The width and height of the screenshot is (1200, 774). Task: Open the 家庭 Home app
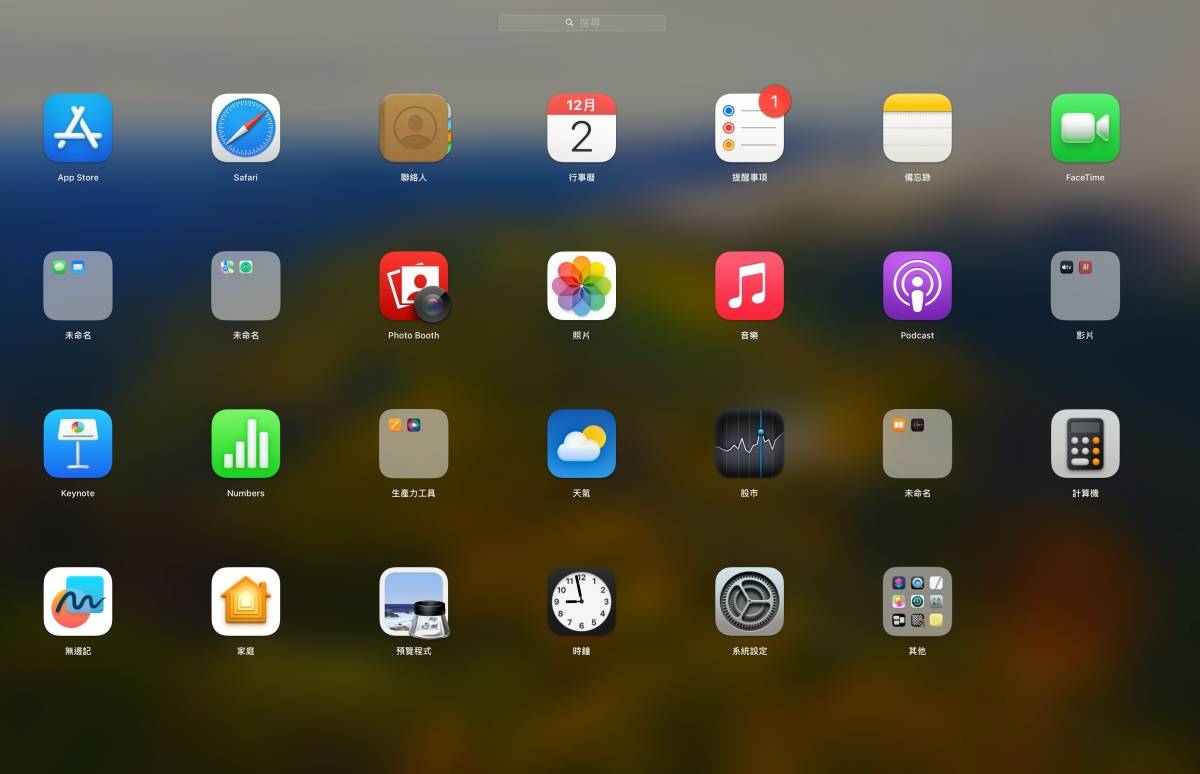click(x=246, y=602)
